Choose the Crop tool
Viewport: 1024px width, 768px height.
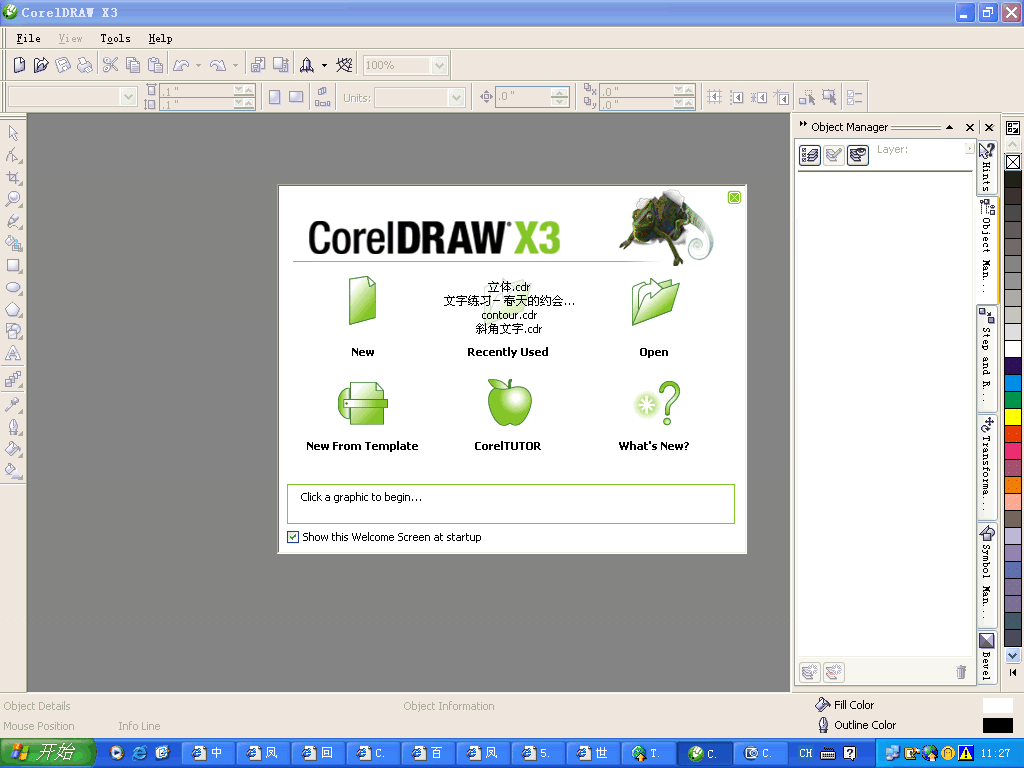click(13, 178)
